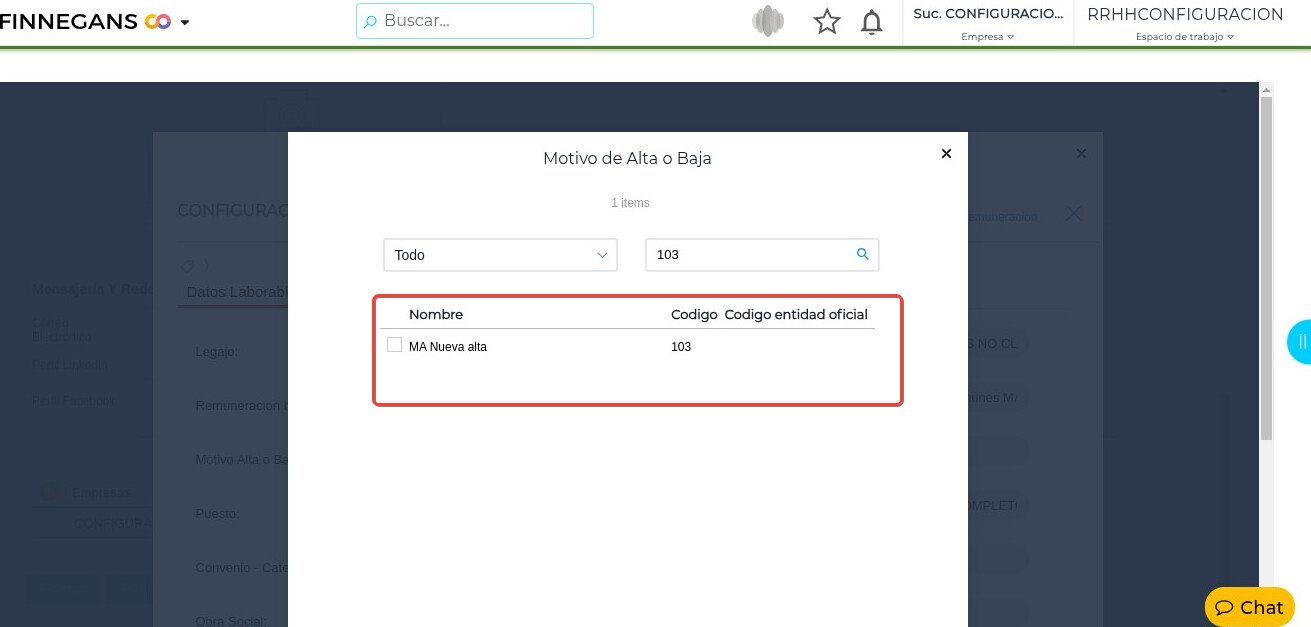The image size is (1311, 627).
Task: Click the magnifier icon in Buscar box
Action: pos(370,21)
